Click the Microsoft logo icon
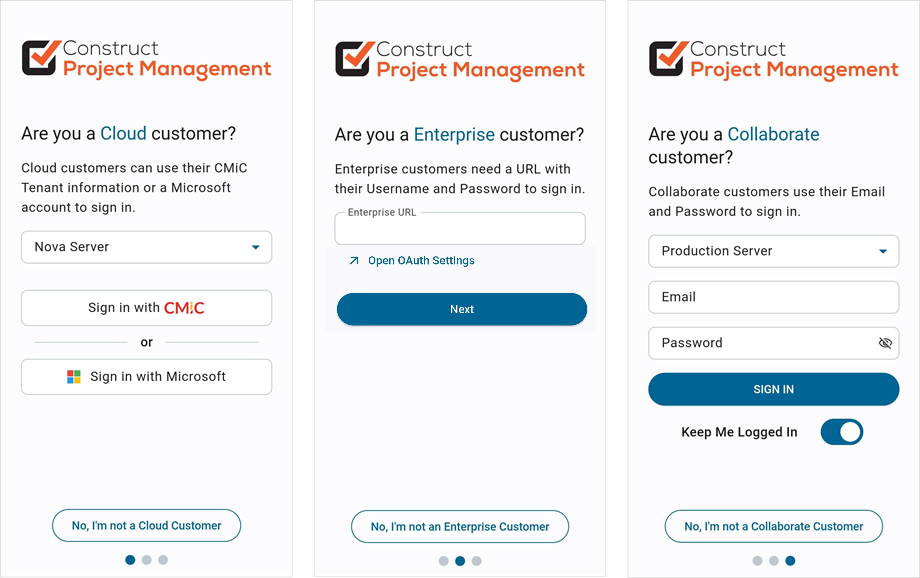920x578 pixels. (x=74, y=377)
